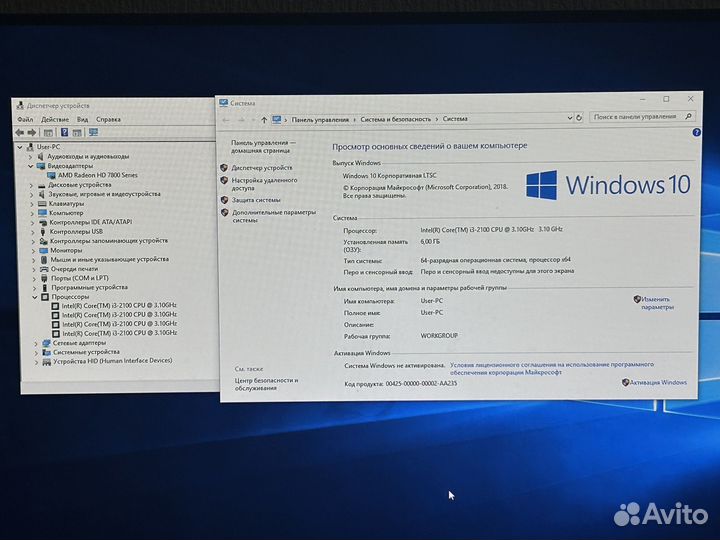Viewport: 720px width, 540px height.
Task: Select Звуковые, игровые и видеоустройства row
Action: pyautogui.click(x=104, y=194)
